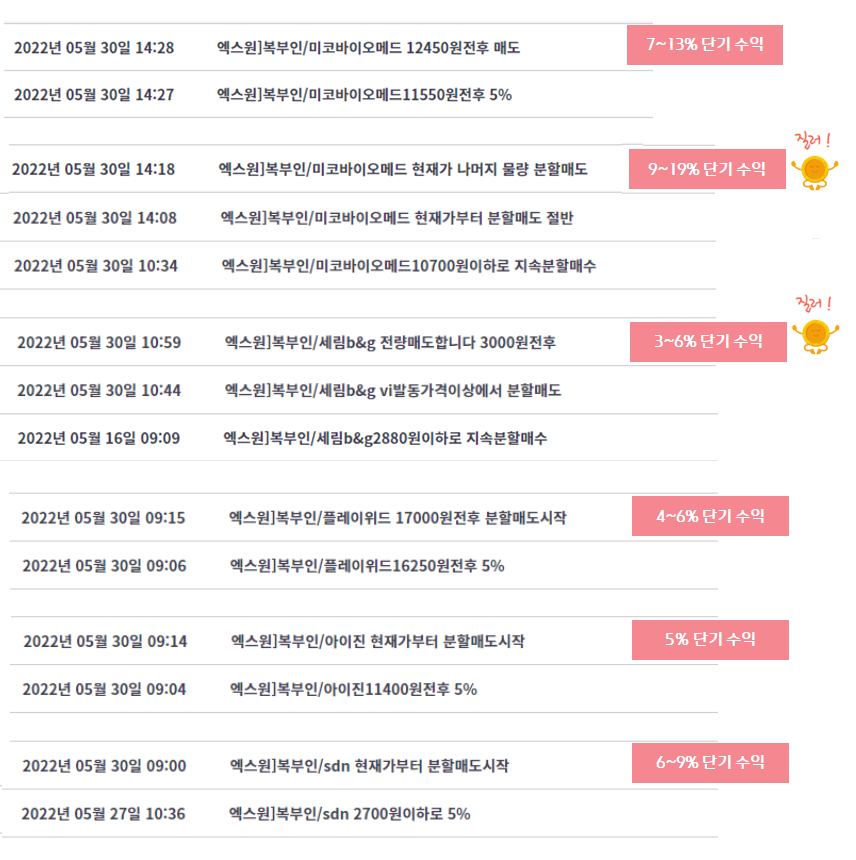The width and height of the screenshot is (856, 860).
Task: Open the 미코바이오메드 12450원전후 매도 message
Action: click(368, 48)
